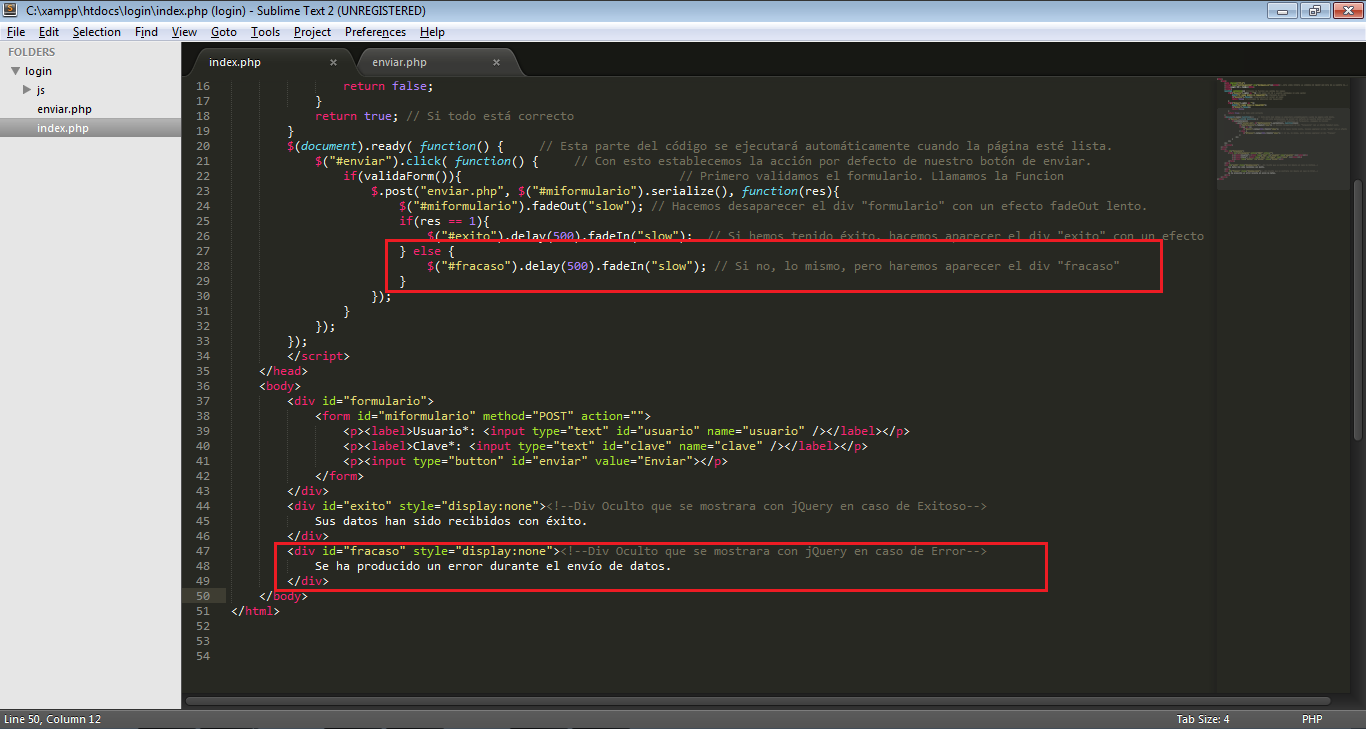This screenshot has height=729, width=1366.
Task: Open the Tools menu
Action: pyautogui.click(x=265, y=31)
